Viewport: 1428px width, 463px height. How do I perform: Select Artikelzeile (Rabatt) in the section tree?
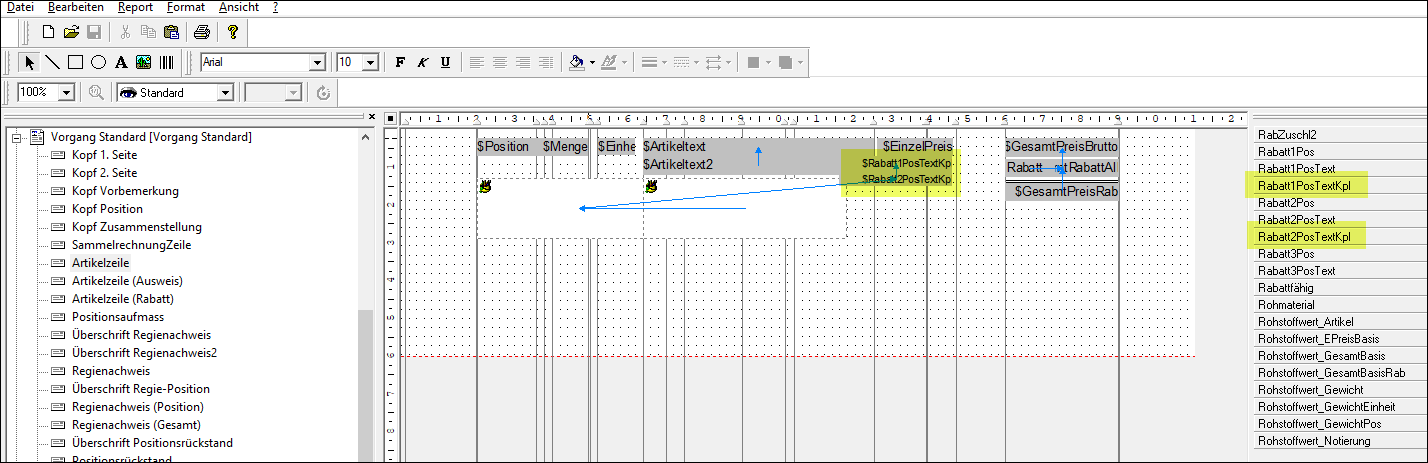click(120, 299)
